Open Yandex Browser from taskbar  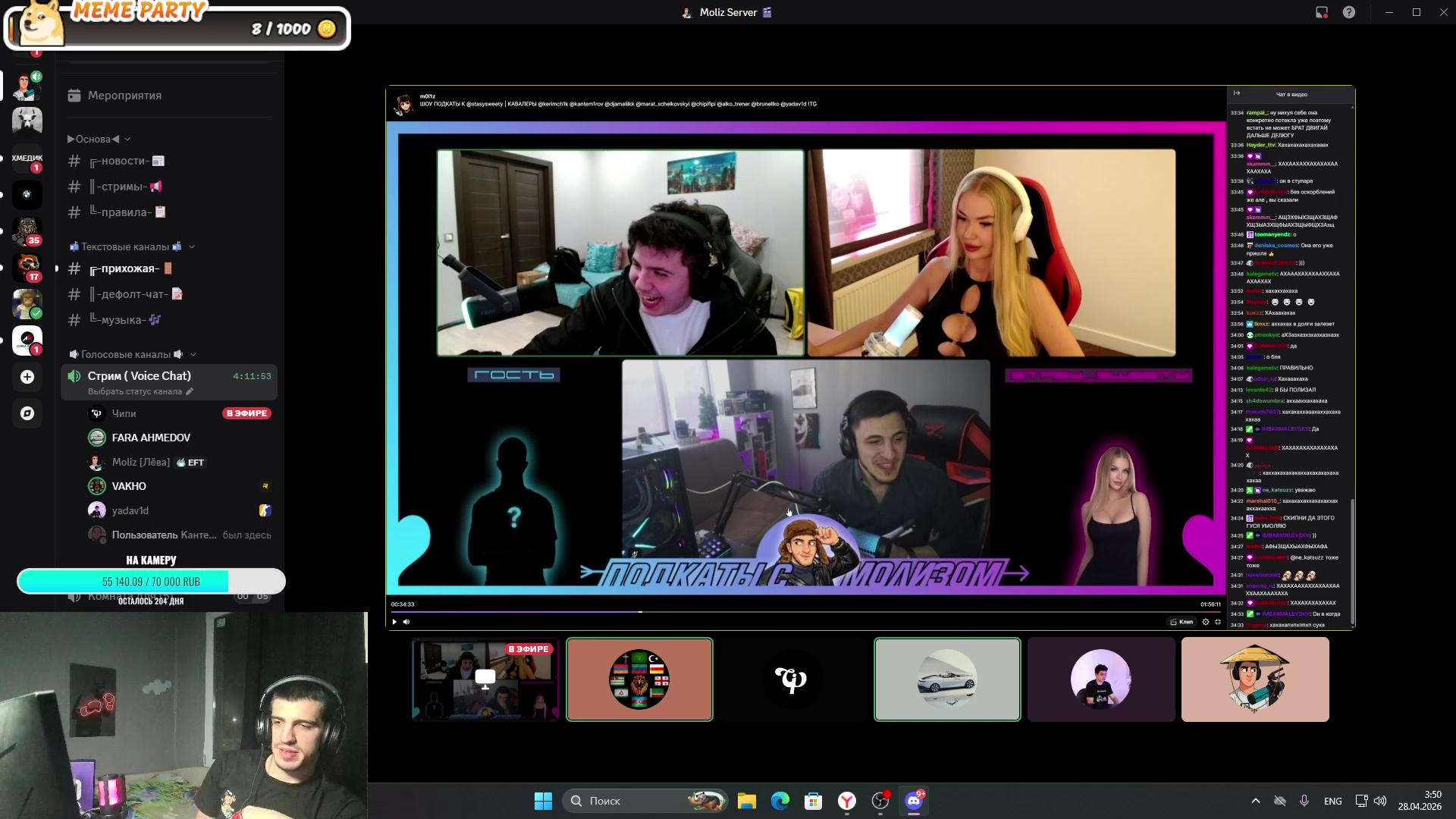point(847,801)
